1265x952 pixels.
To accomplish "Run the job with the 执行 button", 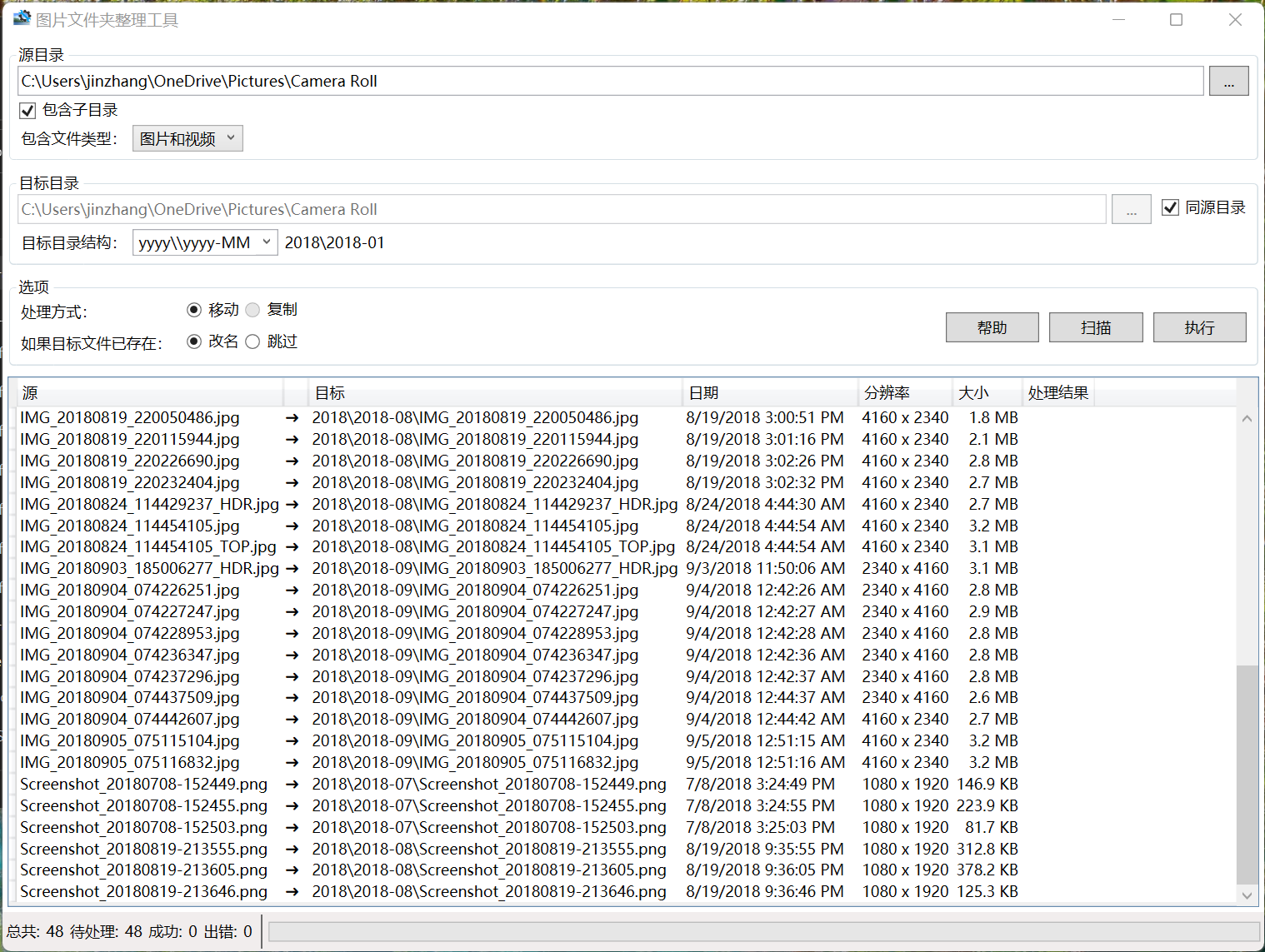I will point(1200,327).
